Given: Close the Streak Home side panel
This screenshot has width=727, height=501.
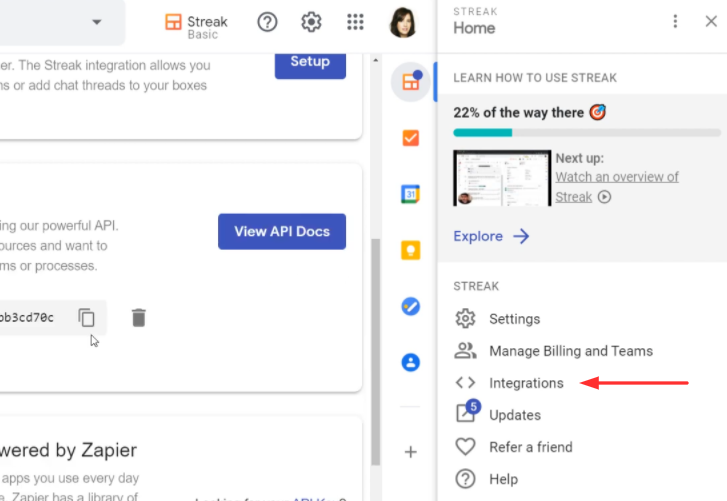Looking at the screenshot, I should pos(711,21).
